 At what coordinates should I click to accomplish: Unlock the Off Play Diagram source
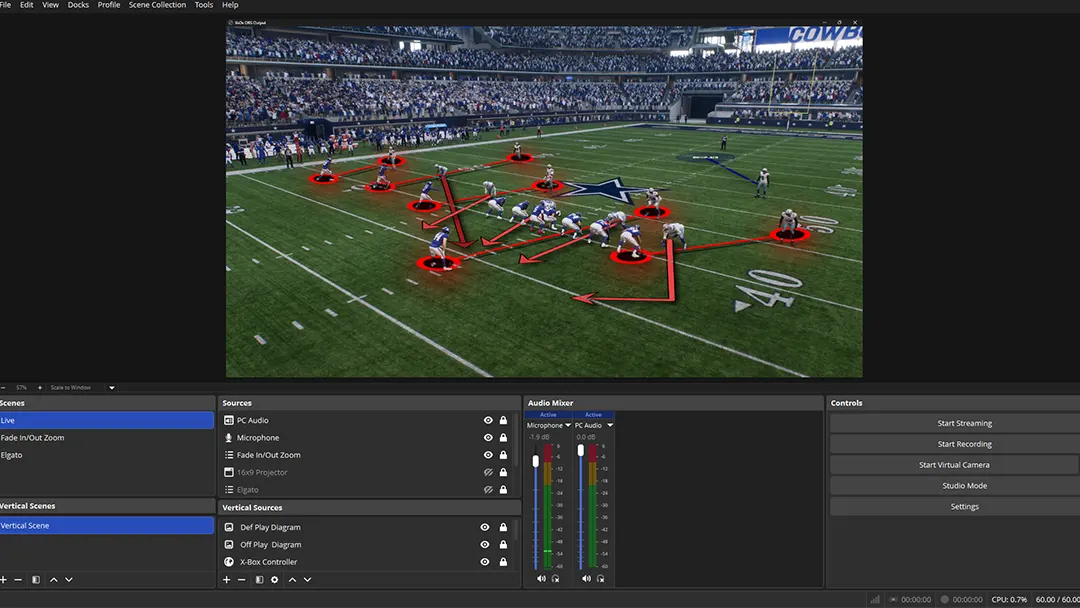503,544
